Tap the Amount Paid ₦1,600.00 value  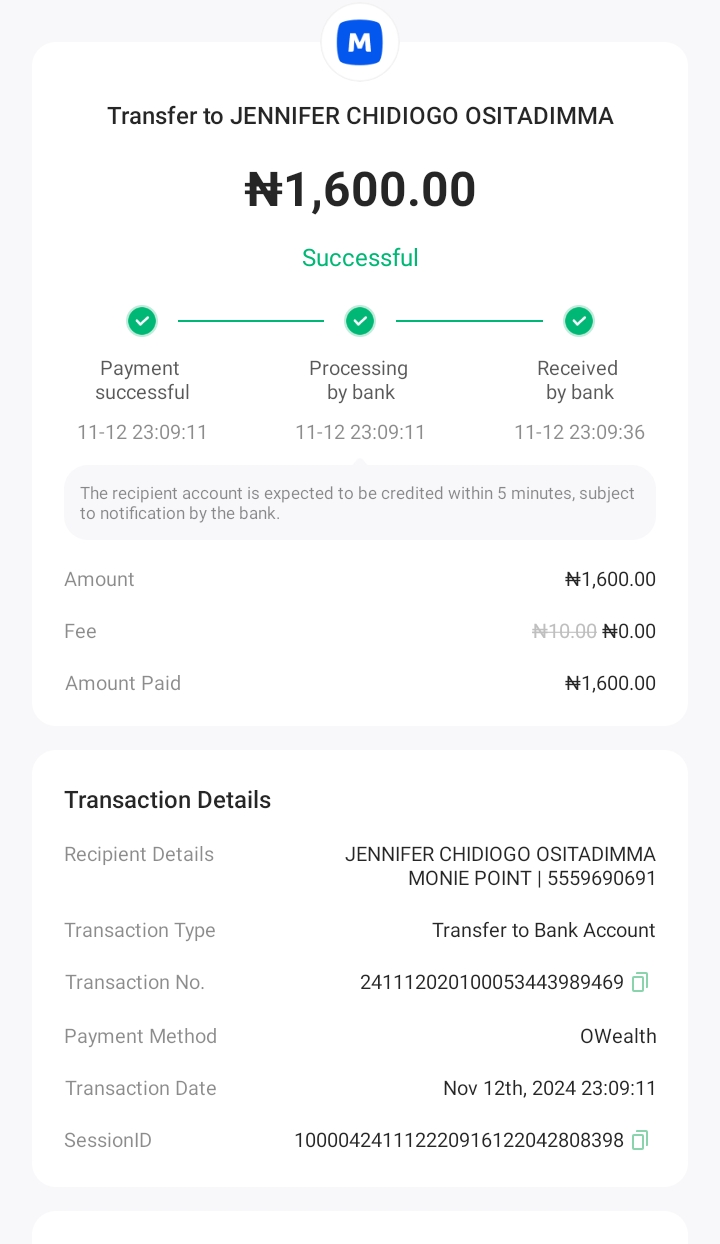(x=610, y=683)
